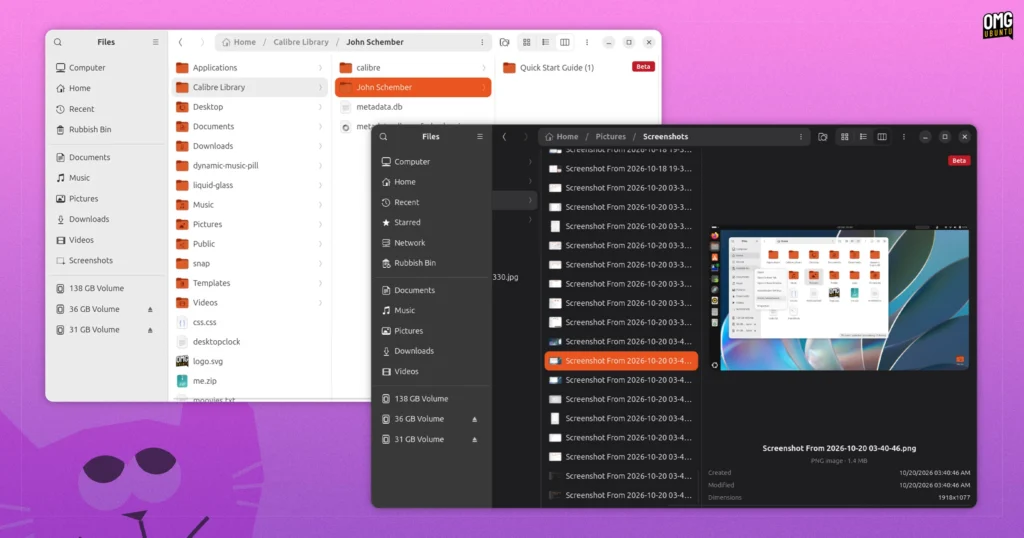Image resolution: width=1024 pixels, height=538 pixels.
Task: Open Rubbish Bin in dark window sidebar
Action: (408, 263)
